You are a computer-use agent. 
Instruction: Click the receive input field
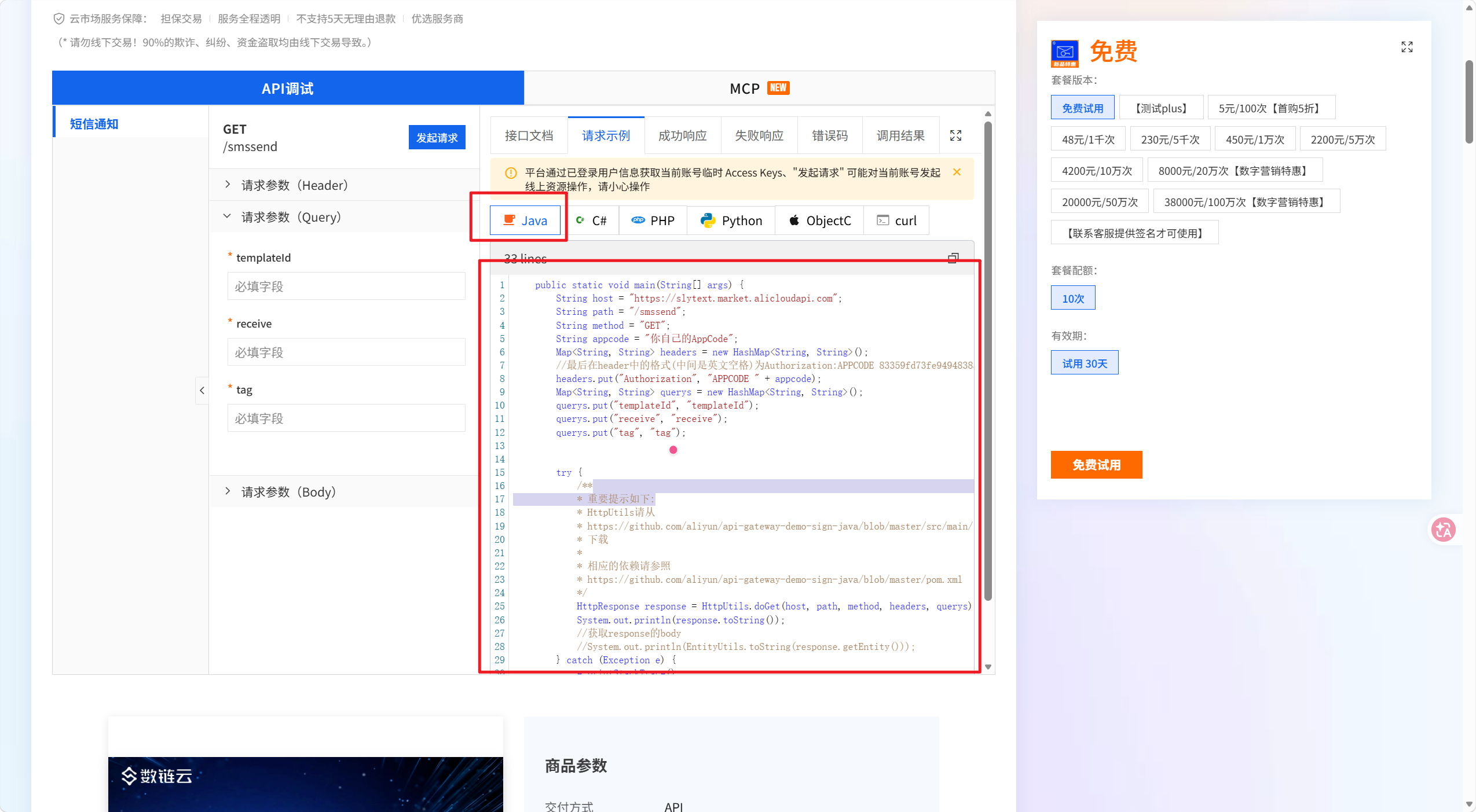point(346,352)
